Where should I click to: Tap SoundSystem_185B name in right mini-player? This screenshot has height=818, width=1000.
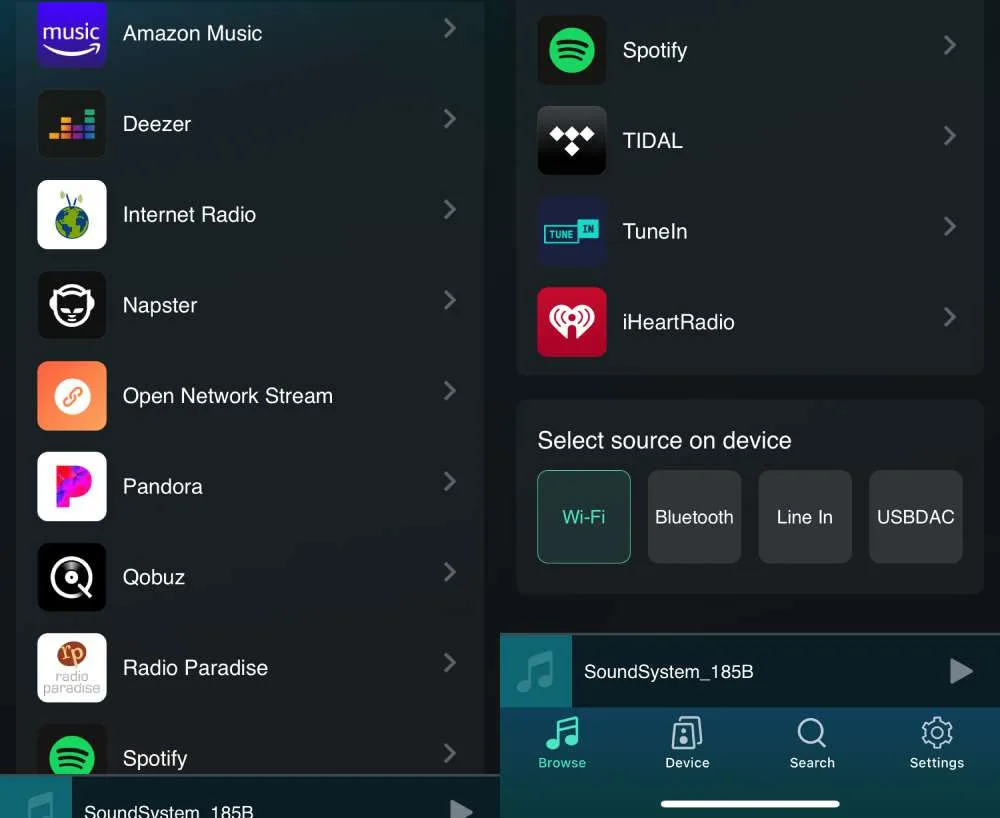click(x=668, y=671)
